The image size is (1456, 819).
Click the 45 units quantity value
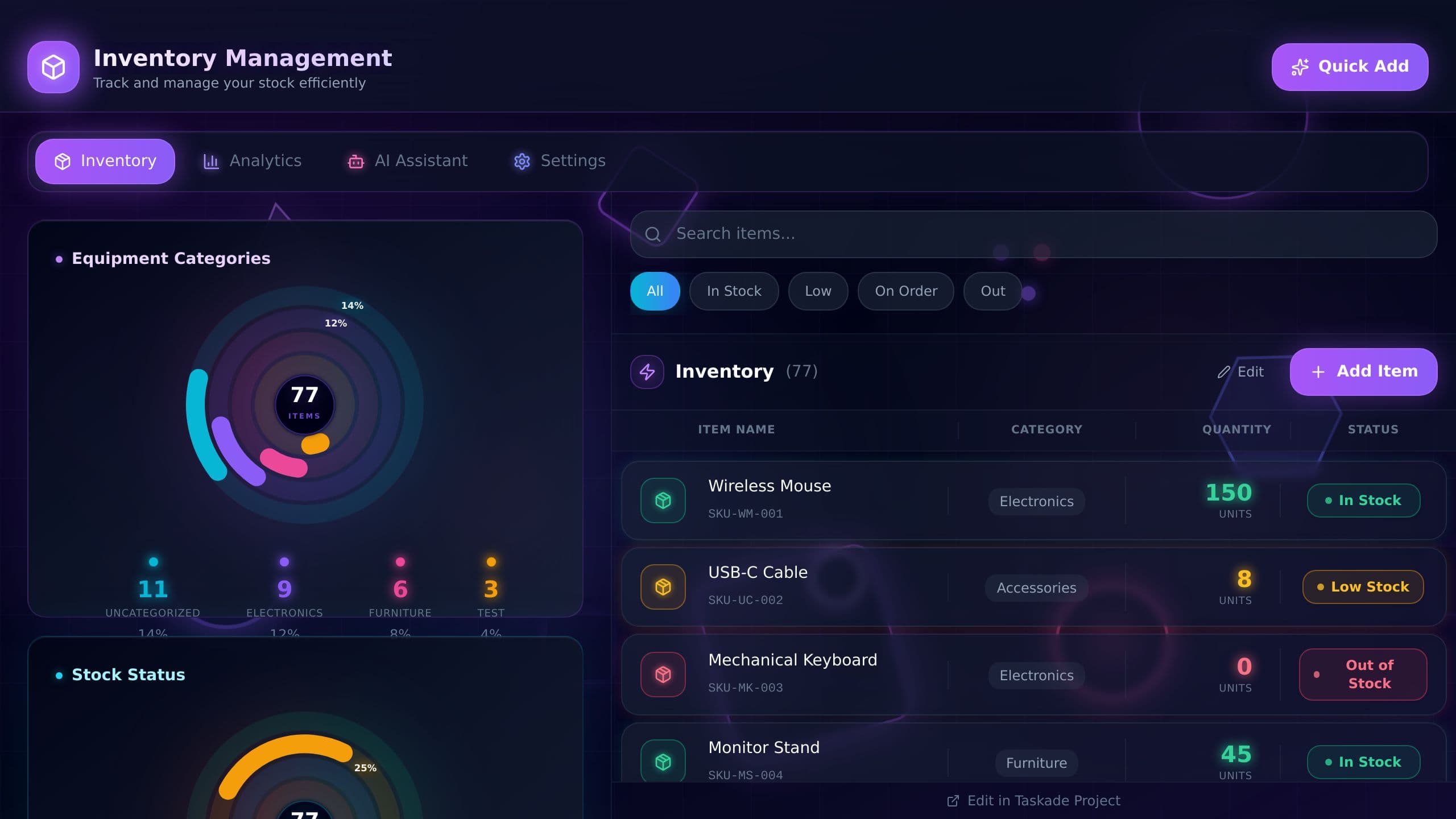tap(1236, 755)
